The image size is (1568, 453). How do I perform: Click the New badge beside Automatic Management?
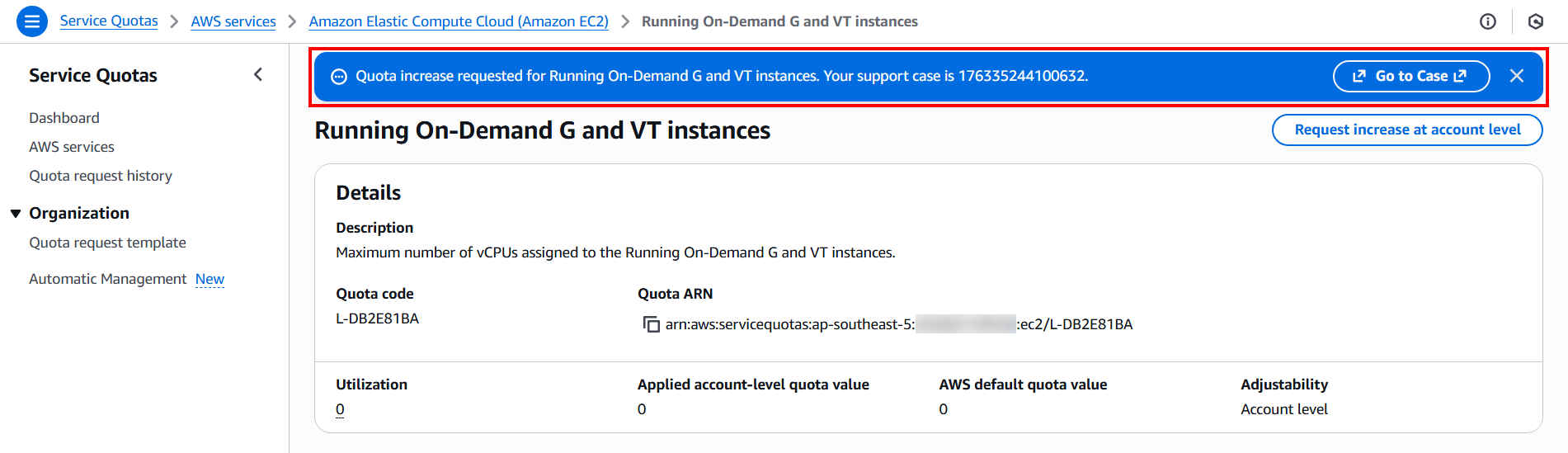tap(210, 279)
